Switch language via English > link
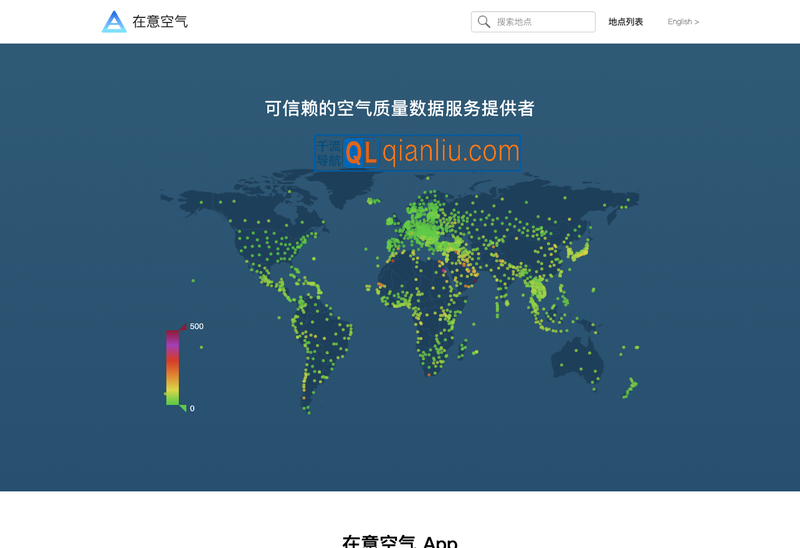 coord(683,22)
